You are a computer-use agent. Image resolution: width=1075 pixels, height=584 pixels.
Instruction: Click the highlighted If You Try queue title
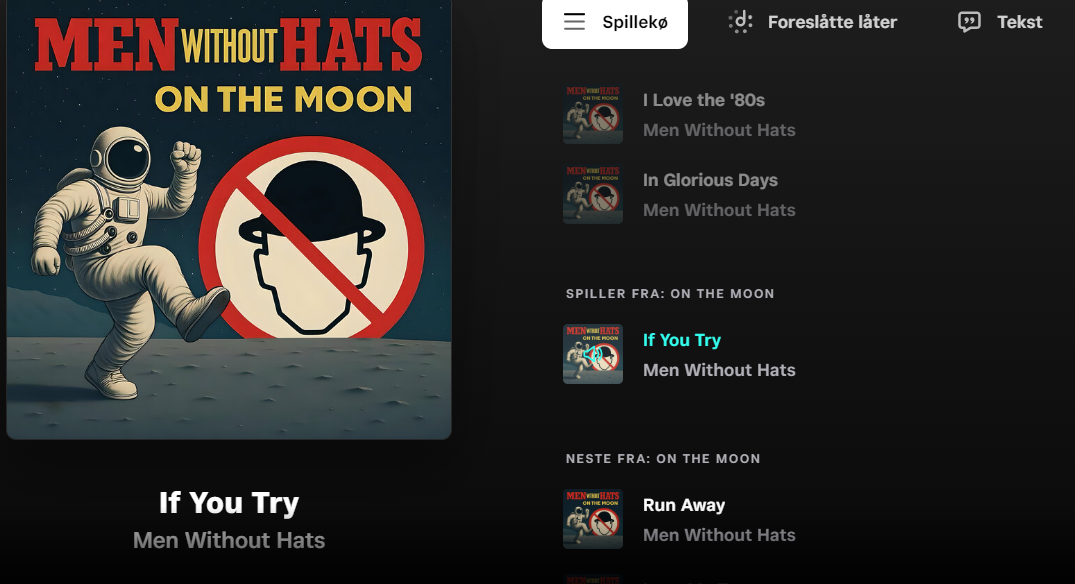click(681, 340)
